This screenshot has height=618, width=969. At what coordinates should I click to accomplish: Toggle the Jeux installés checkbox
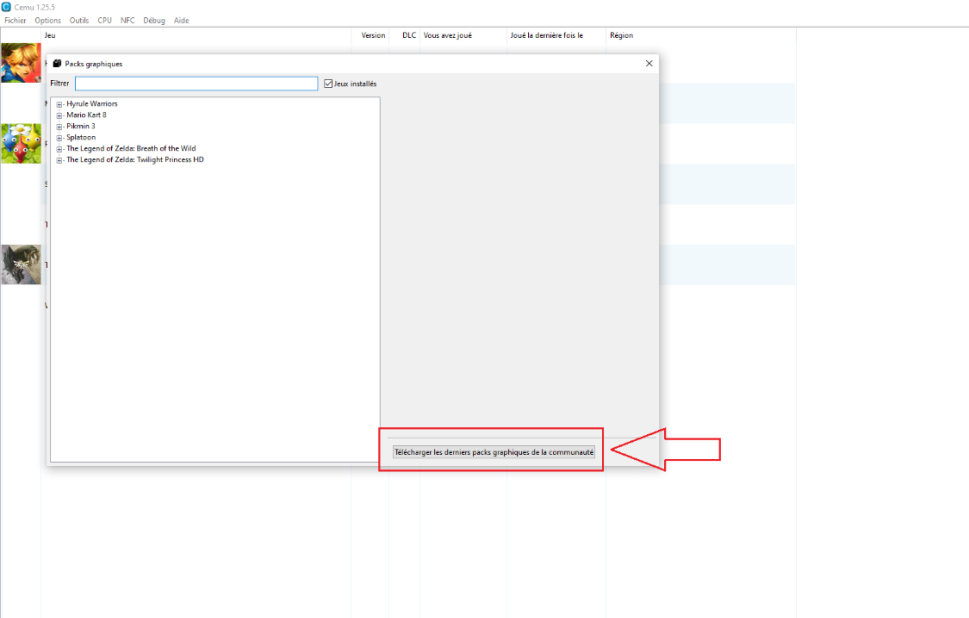click(x=328, y=84)
